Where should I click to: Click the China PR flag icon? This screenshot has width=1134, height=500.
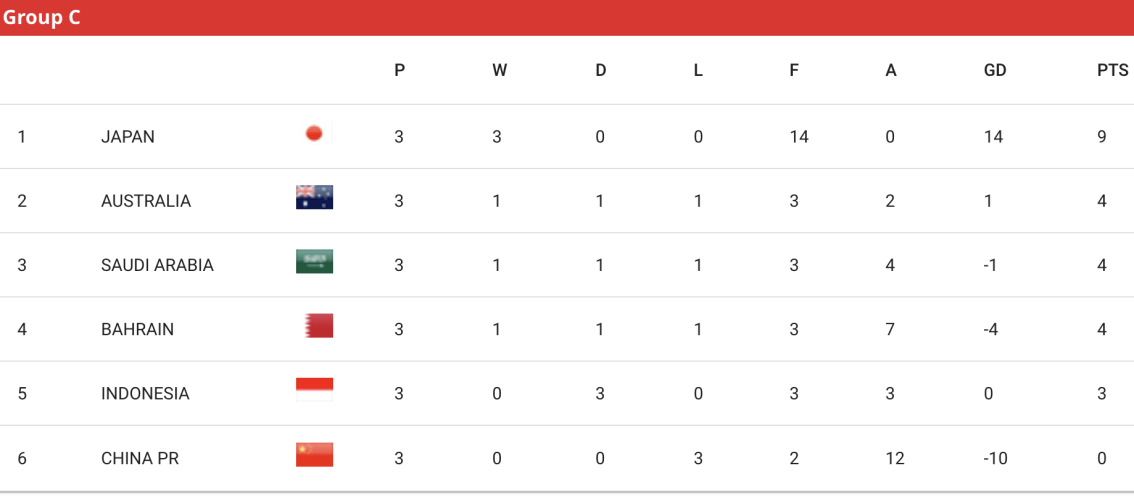[x=315, y=454]
